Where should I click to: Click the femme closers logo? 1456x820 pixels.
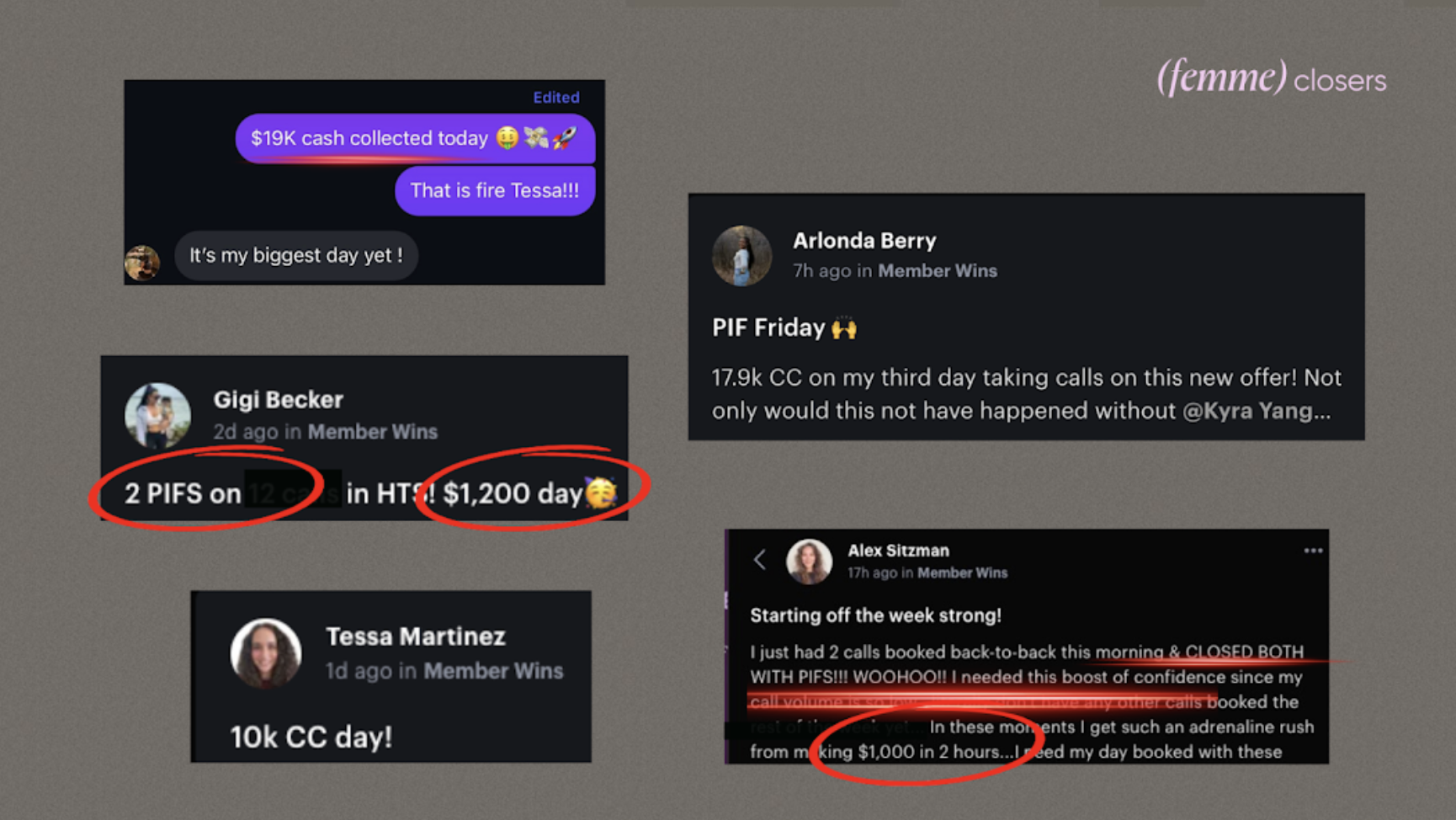coord(1271,78)
